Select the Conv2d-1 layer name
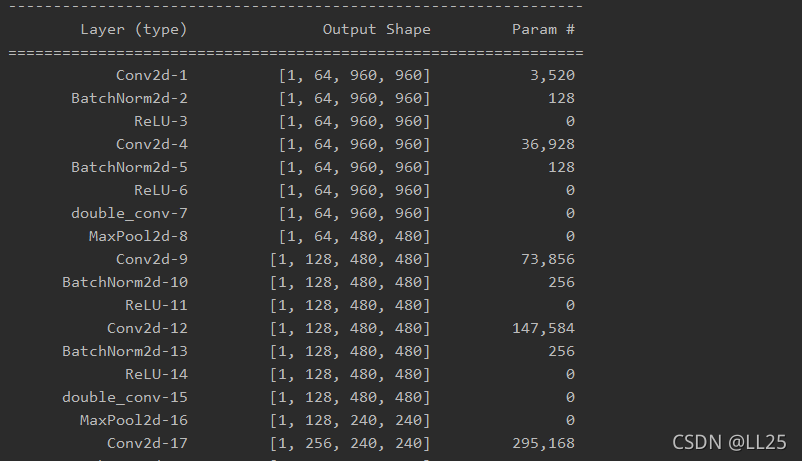Viewport: 802px width, 461px height. click(152, 75)
